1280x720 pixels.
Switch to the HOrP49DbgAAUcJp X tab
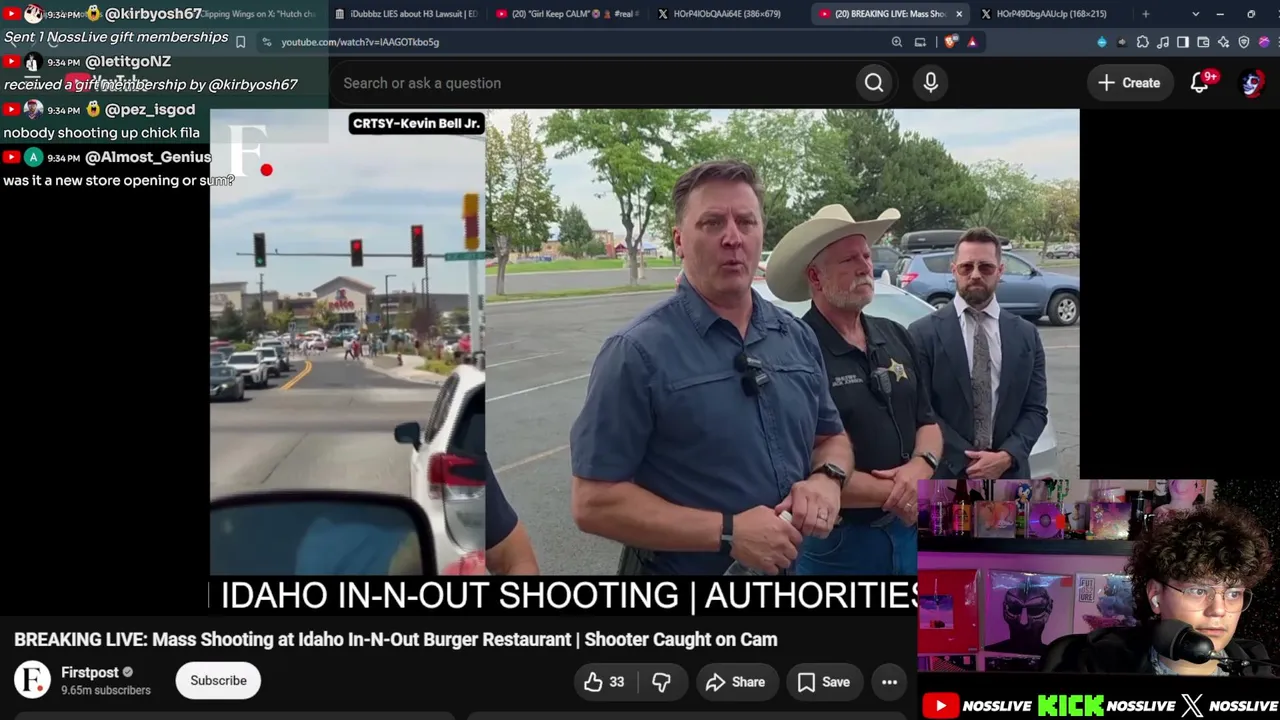coord(1051,14)
